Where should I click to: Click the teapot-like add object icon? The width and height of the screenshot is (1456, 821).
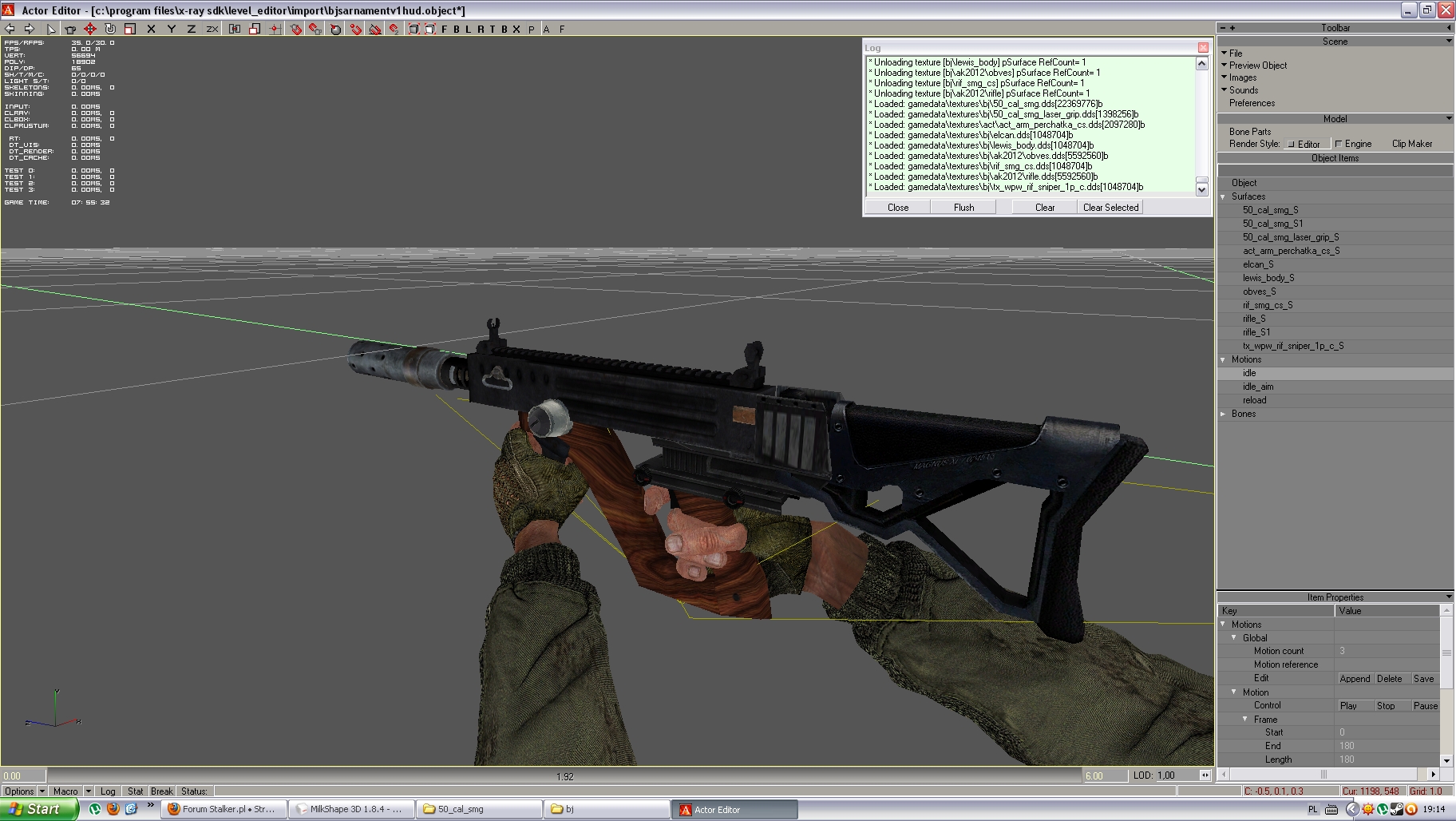[x=70, y=29]
